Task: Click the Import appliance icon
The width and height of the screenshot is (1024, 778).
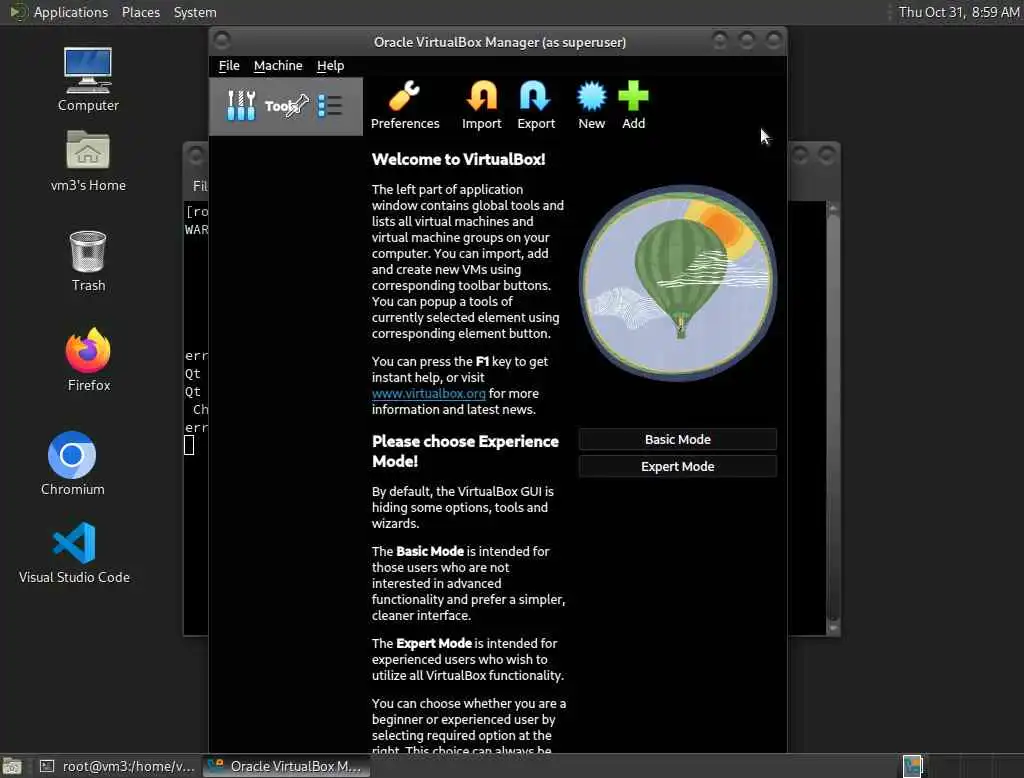Action: 481,105
